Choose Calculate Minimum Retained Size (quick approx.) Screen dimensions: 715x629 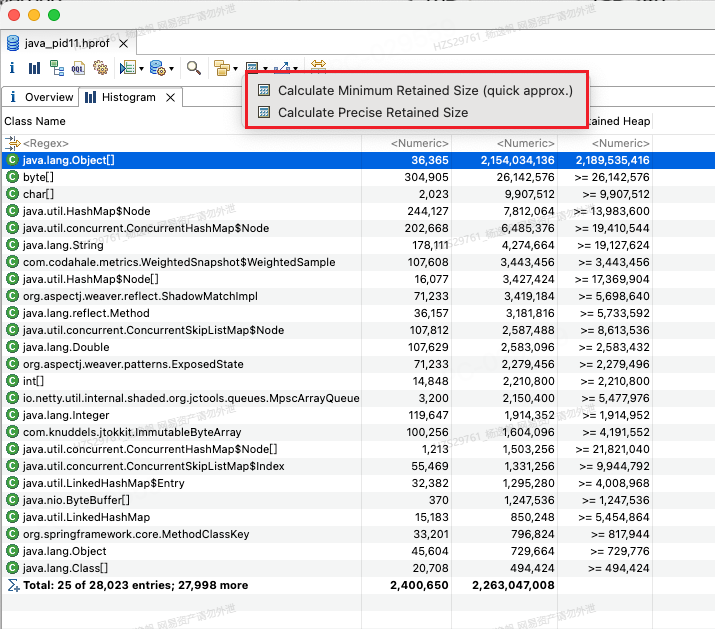pyautogui.click(x=416, y=90)
